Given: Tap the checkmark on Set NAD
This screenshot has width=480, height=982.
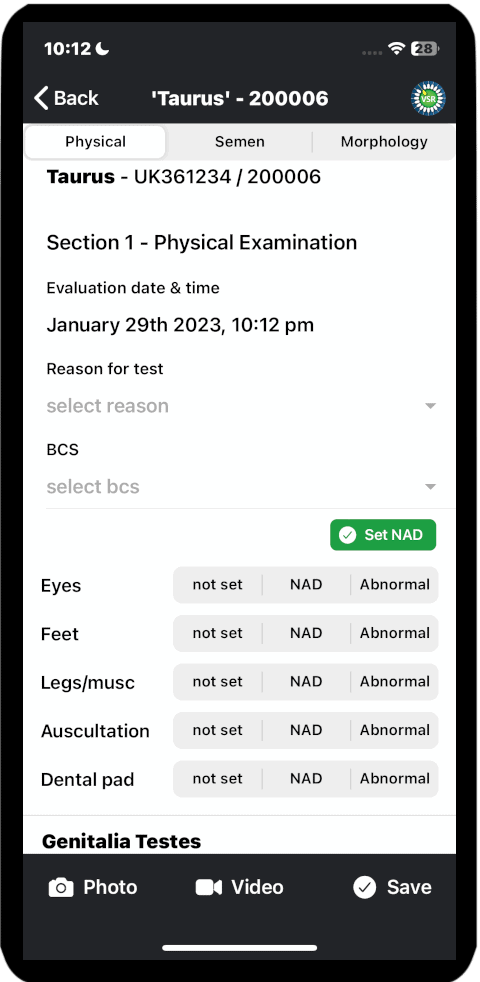Looking at the screenshot, I should 347,535.
